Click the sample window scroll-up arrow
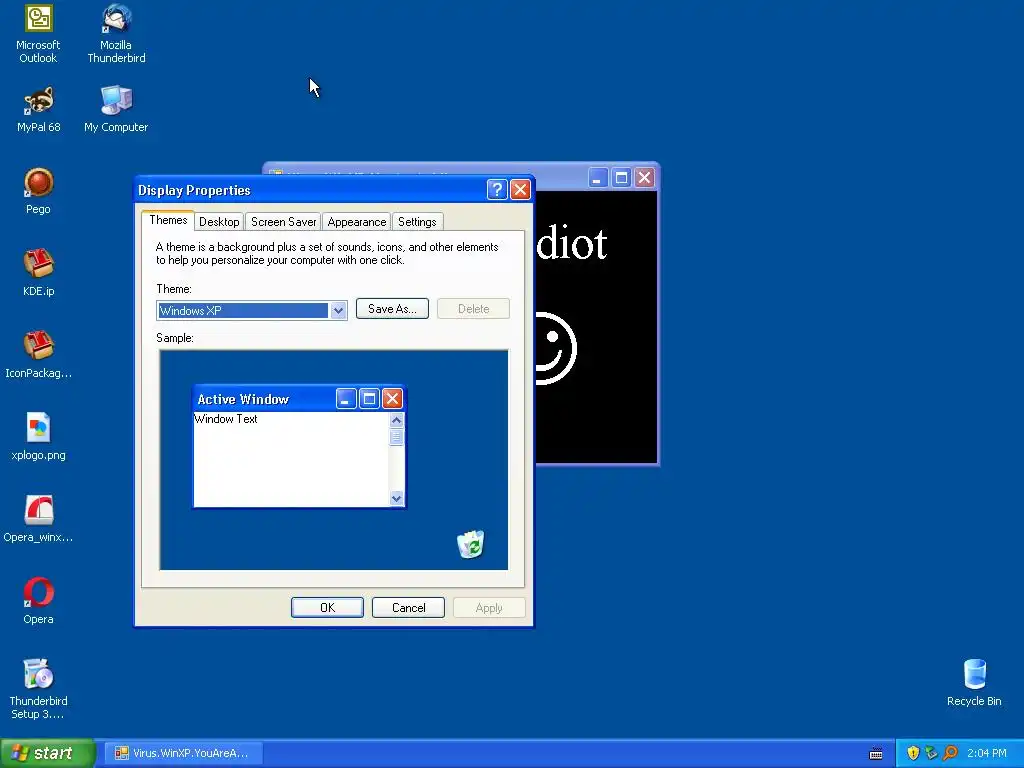Screen dimensions: 1024x768 pyautogui.click(x=396, y=420)
